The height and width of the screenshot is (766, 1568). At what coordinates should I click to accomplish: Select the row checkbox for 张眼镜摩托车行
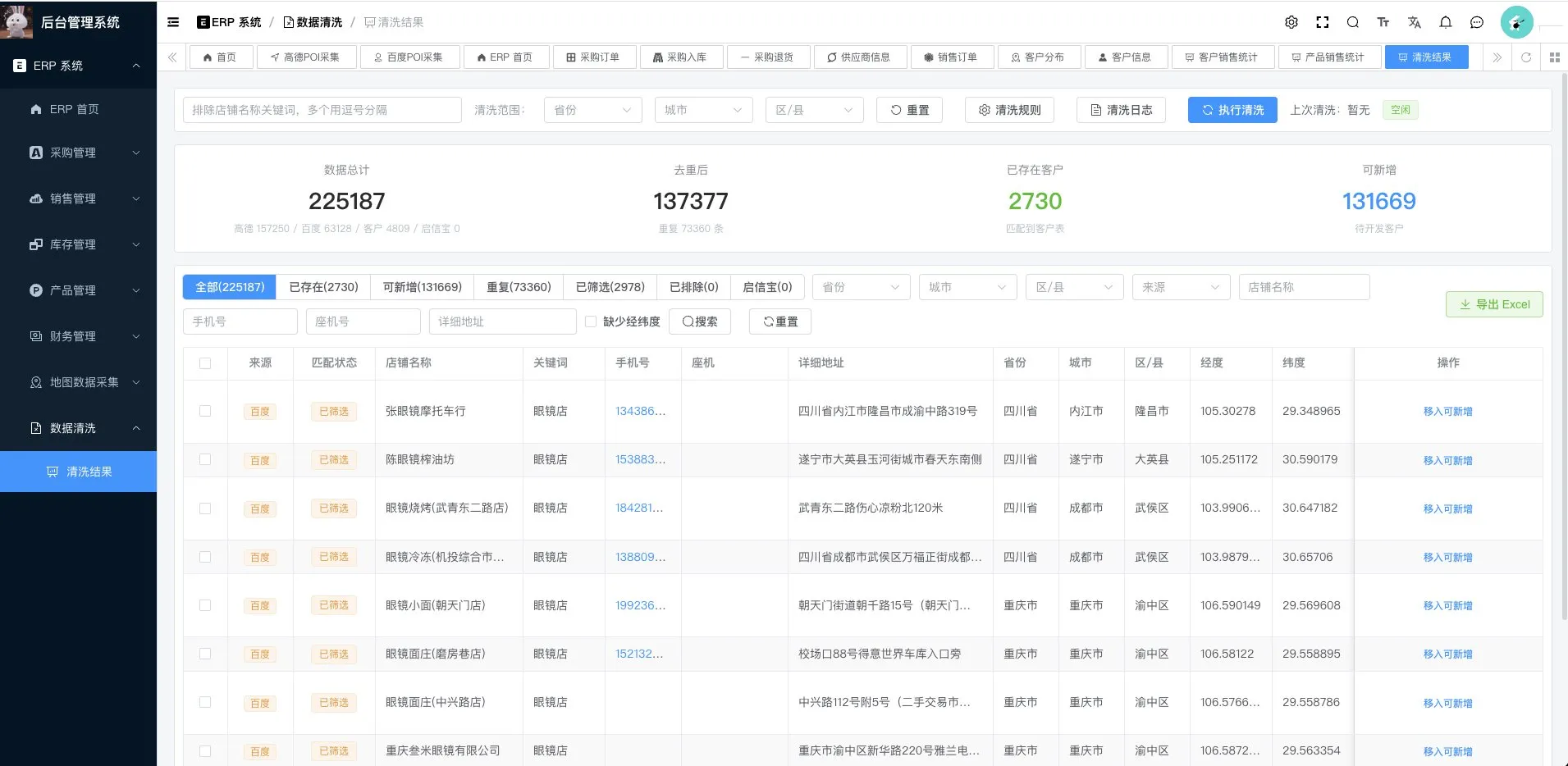click(205, 411)
